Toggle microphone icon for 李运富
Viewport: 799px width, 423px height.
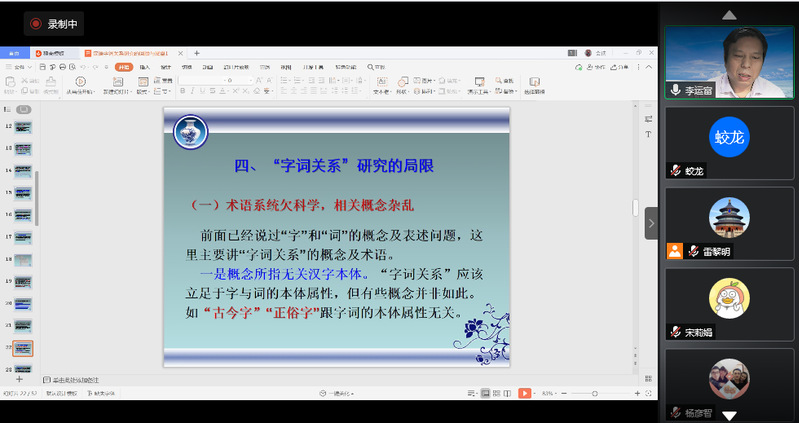[x=677, y=90]
